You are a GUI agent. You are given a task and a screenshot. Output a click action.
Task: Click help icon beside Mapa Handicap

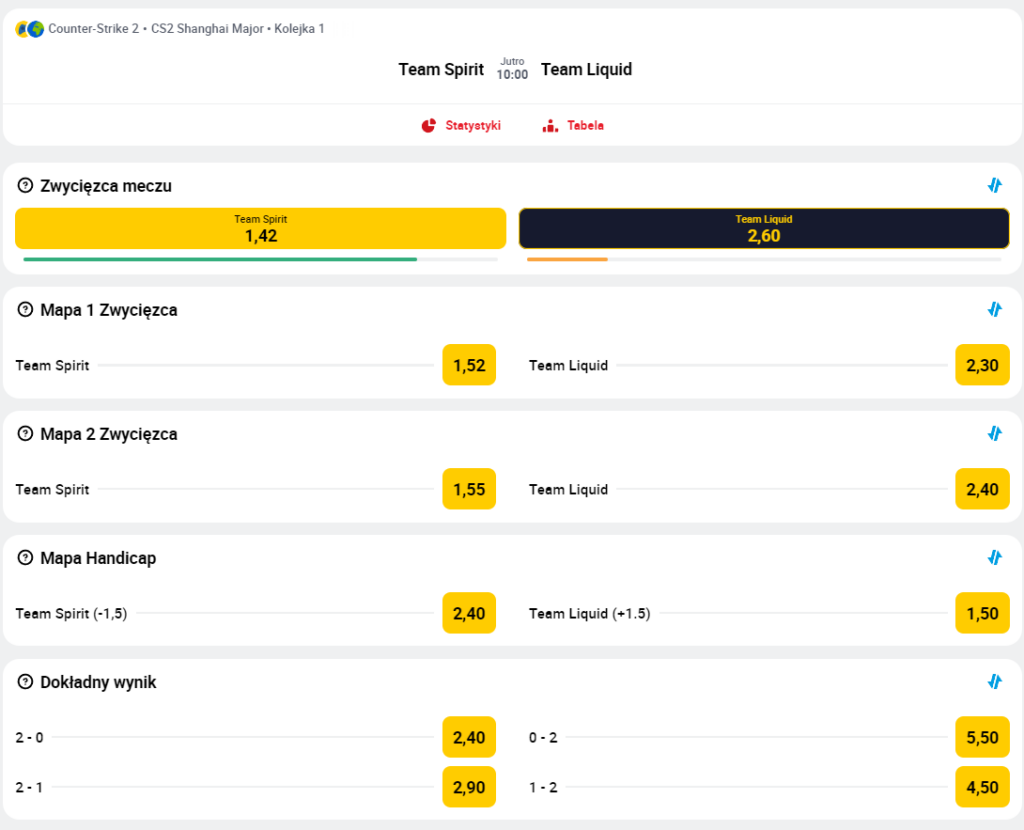point(26,558)
